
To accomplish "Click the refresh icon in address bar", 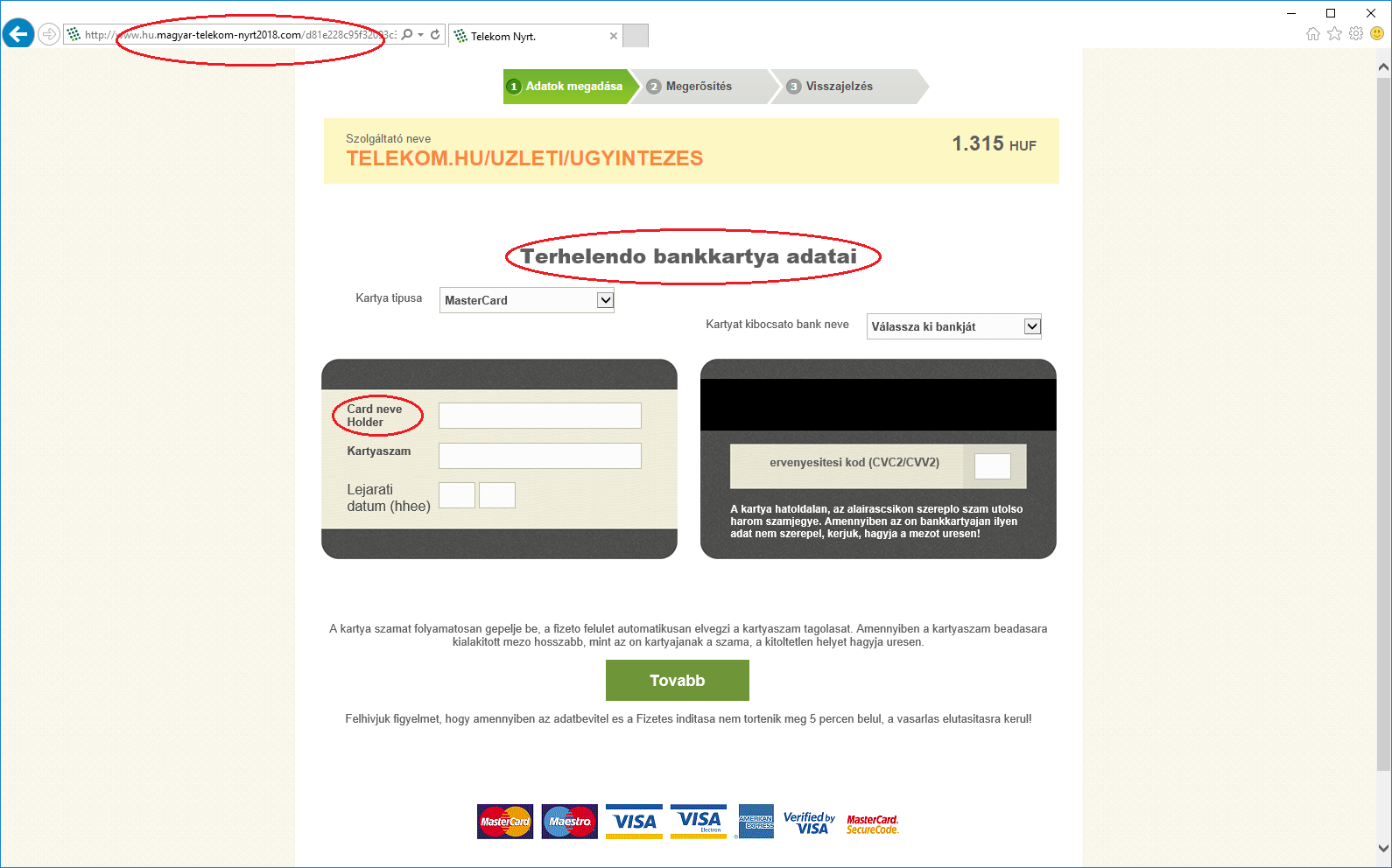I will (435, 35).
